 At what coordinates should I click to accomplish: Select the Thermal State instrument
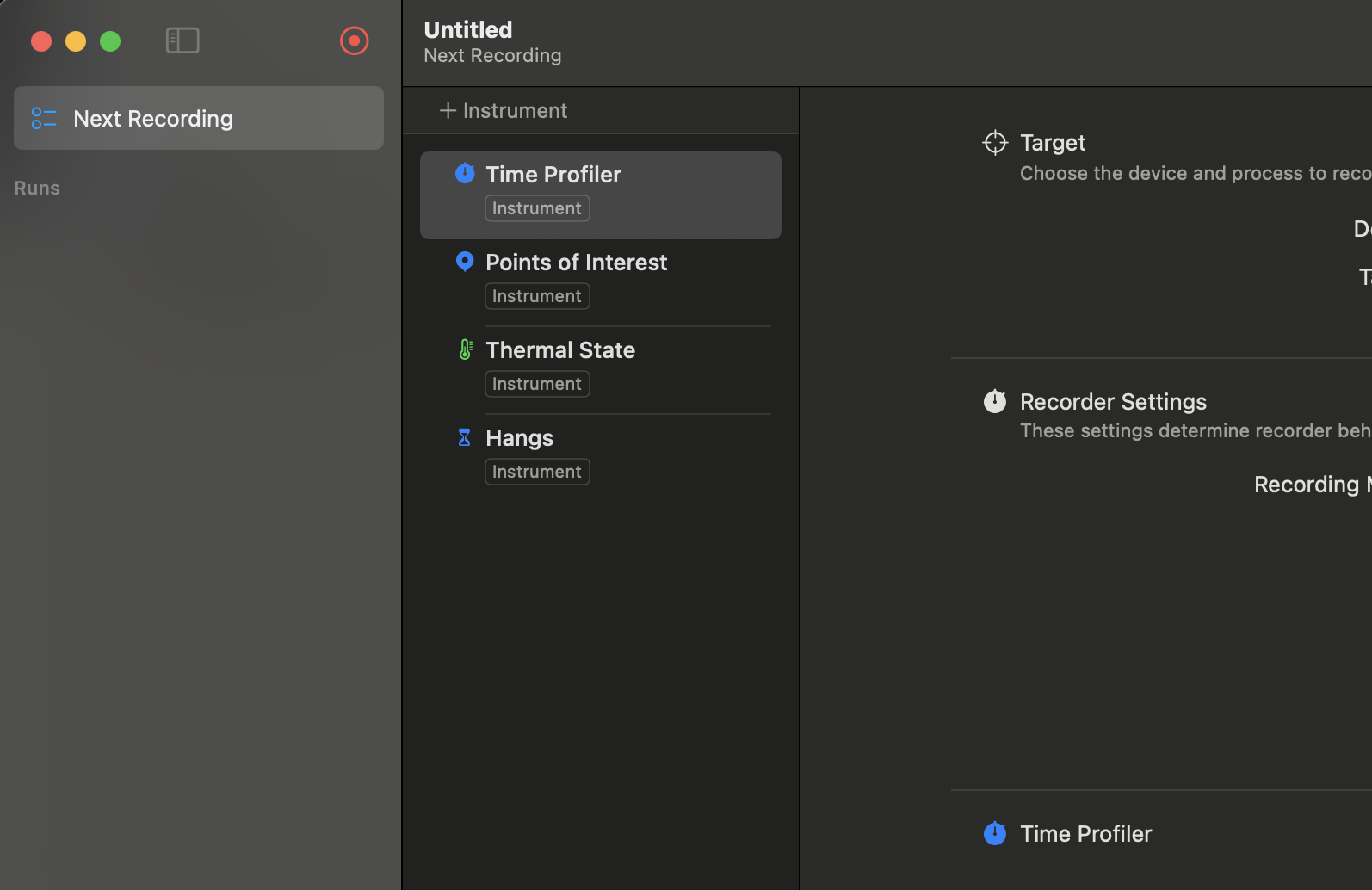(x=601, y=369)
